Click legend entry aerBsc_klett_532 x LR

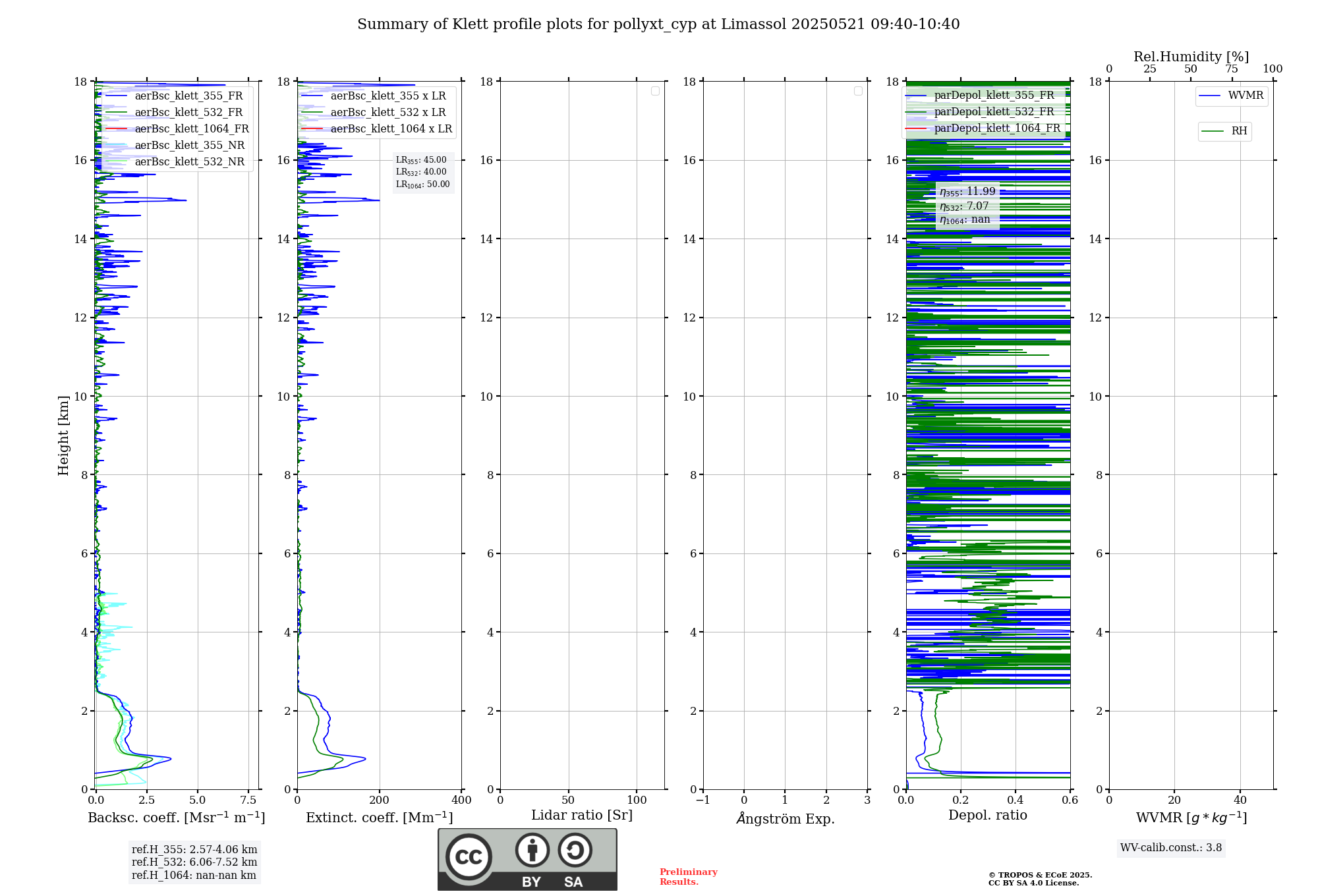(388, 112)
